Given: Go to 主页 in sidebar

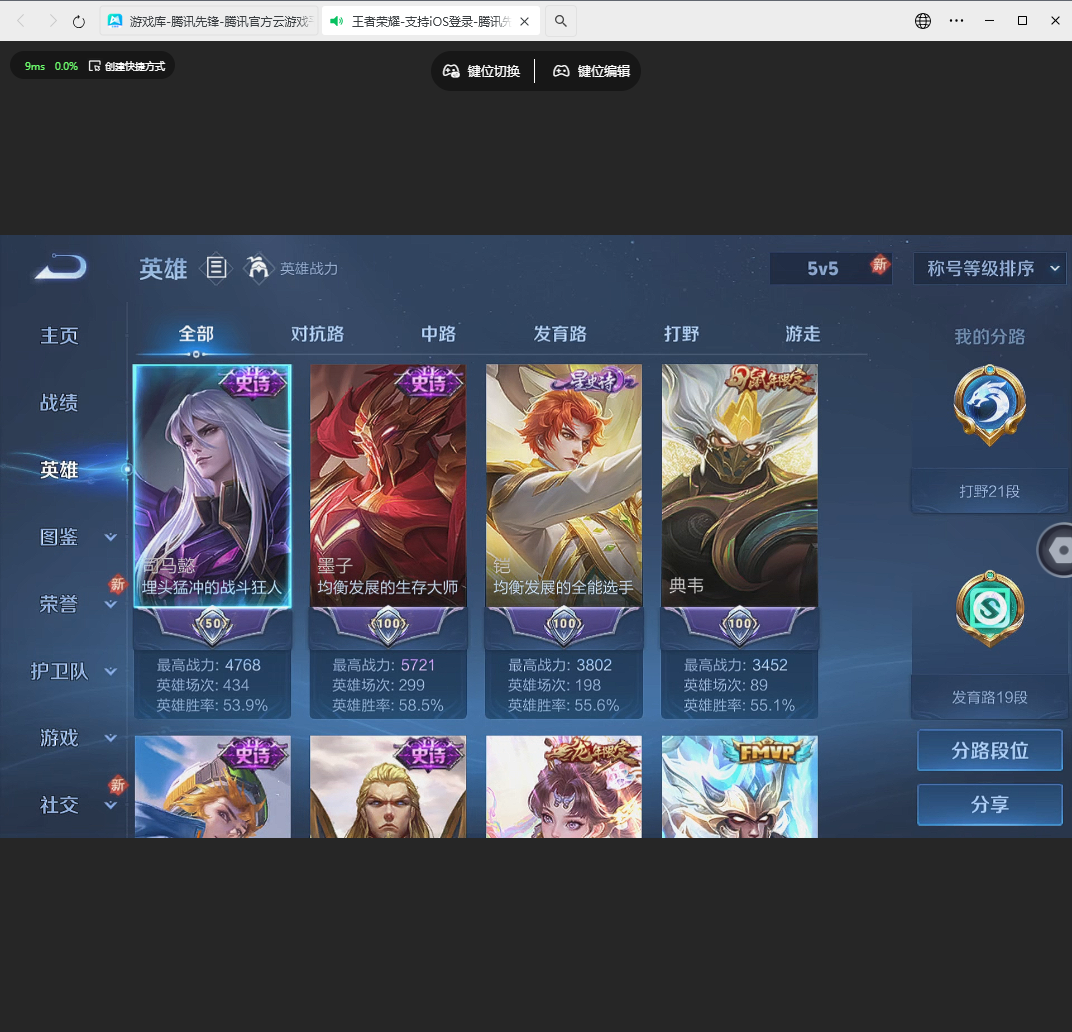Looking at the screenshot, I should (59, 336).
